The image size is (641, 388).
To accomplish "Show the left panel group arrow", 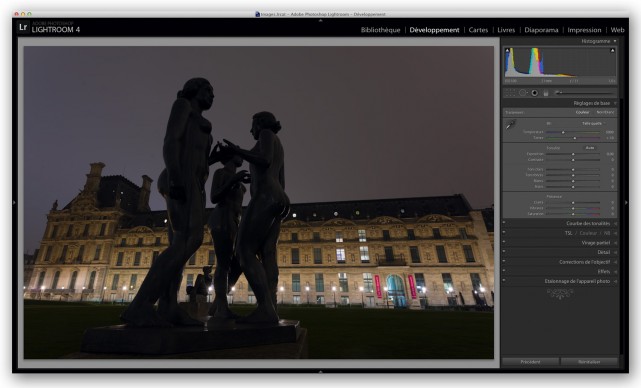I will (14, 202).
